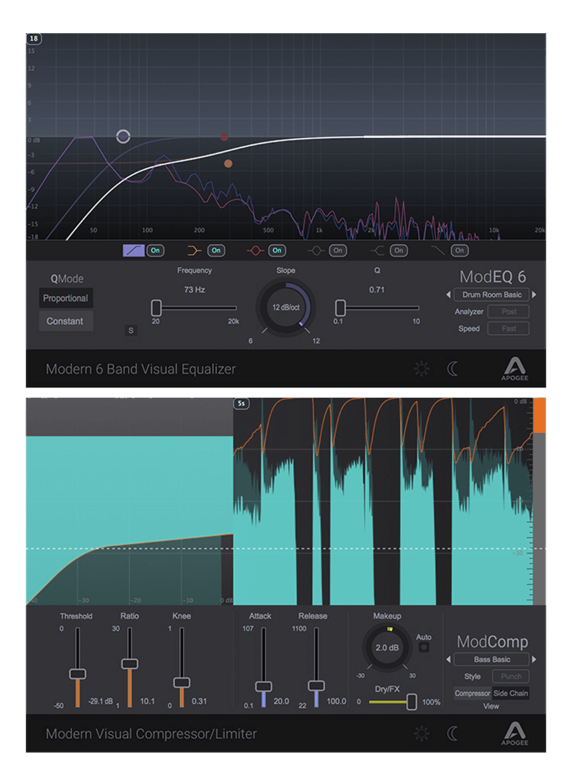Click the 100.0 release value
Viewport: 562px width, 766px height.
click(336, 702)
